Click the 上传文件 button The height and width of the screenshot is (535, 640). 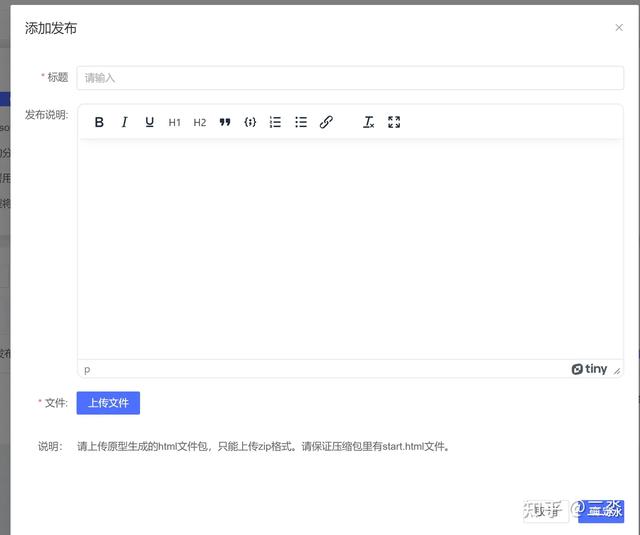[x=108, y=403]
